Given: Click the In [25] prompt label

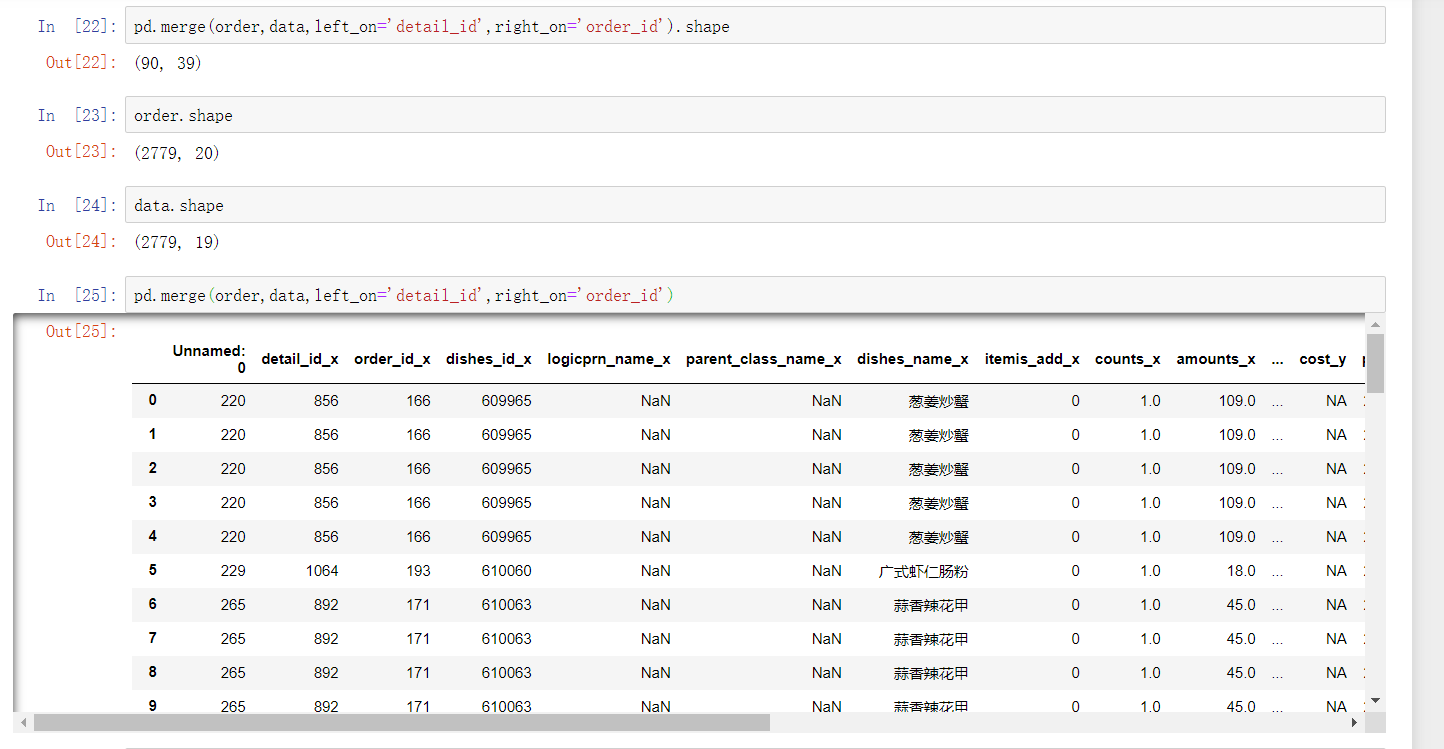Looking at the screenshot, I should pos(76,296).
